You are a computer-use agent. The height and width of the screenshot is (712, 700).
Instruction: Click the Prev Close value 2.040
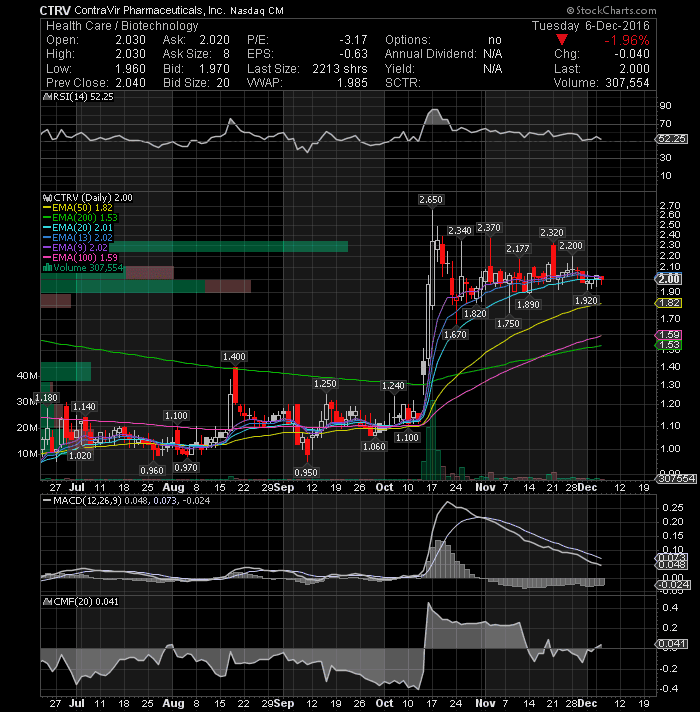pos(130,83)
